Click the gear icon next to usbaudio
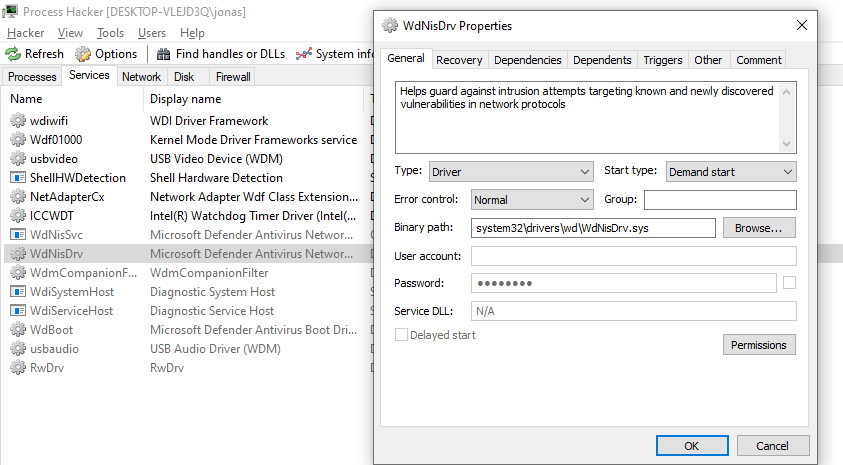 (18, 348)
